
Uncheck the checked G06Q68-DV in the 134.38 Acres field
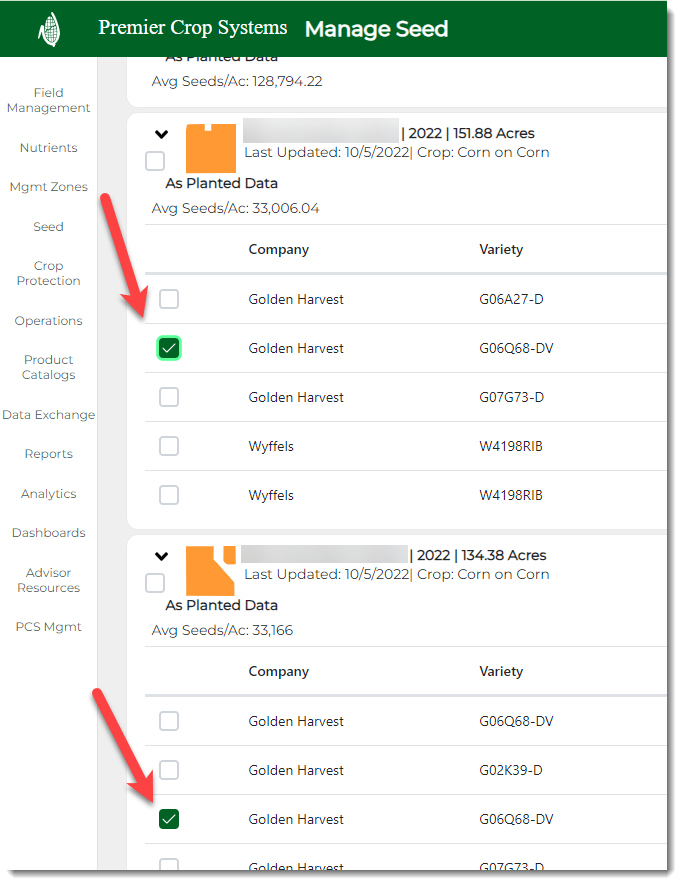[x=169, y=819]
